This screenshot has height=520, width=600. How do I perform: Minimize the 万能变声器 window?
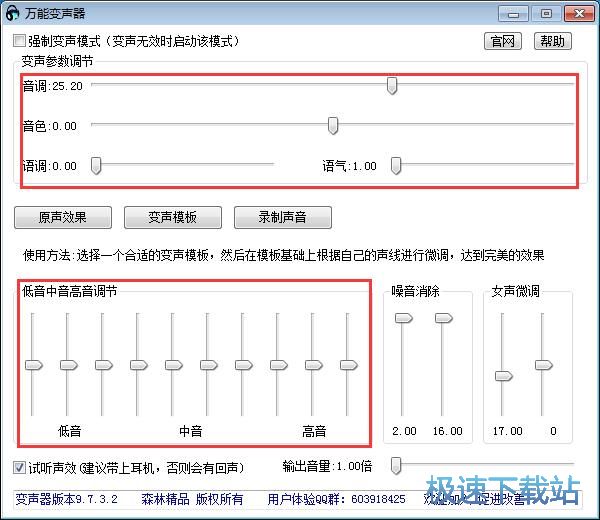click(x=514, y=14)
